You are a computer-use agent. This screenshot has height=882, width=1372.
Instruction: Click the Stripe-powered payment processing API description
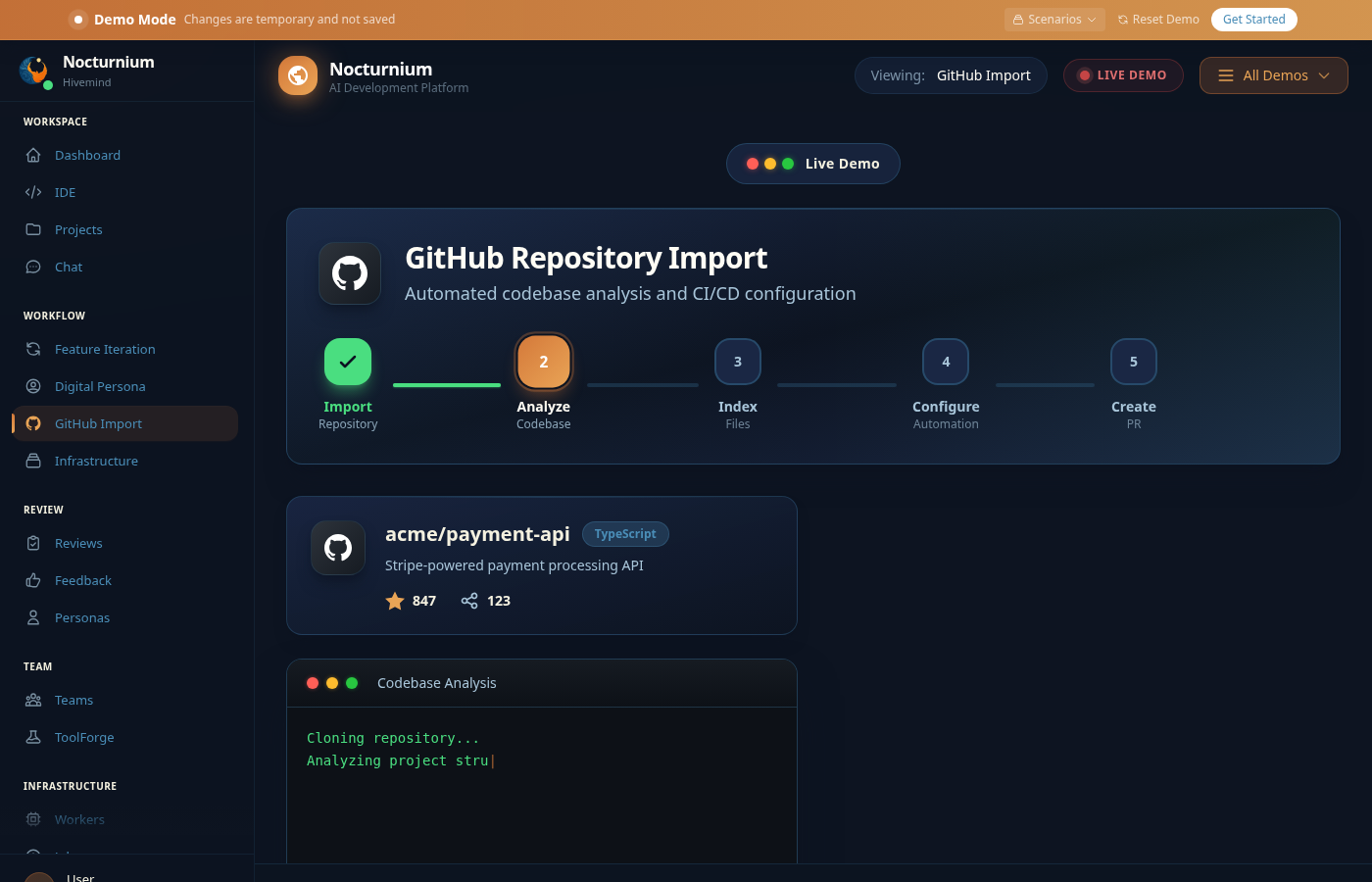(514, 565)
